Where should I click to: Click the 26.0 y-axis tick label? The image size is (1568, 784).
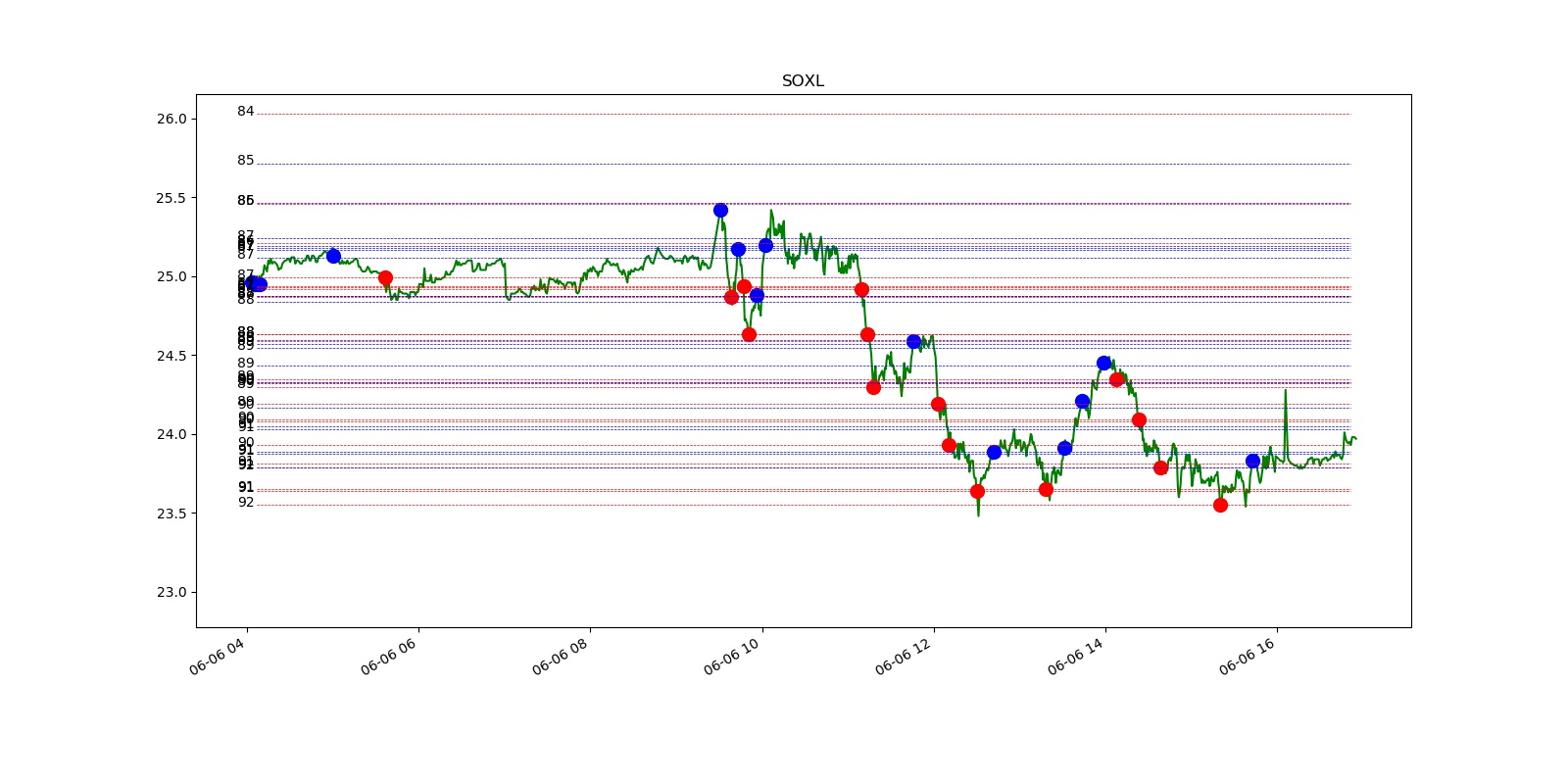coord(171,119)
